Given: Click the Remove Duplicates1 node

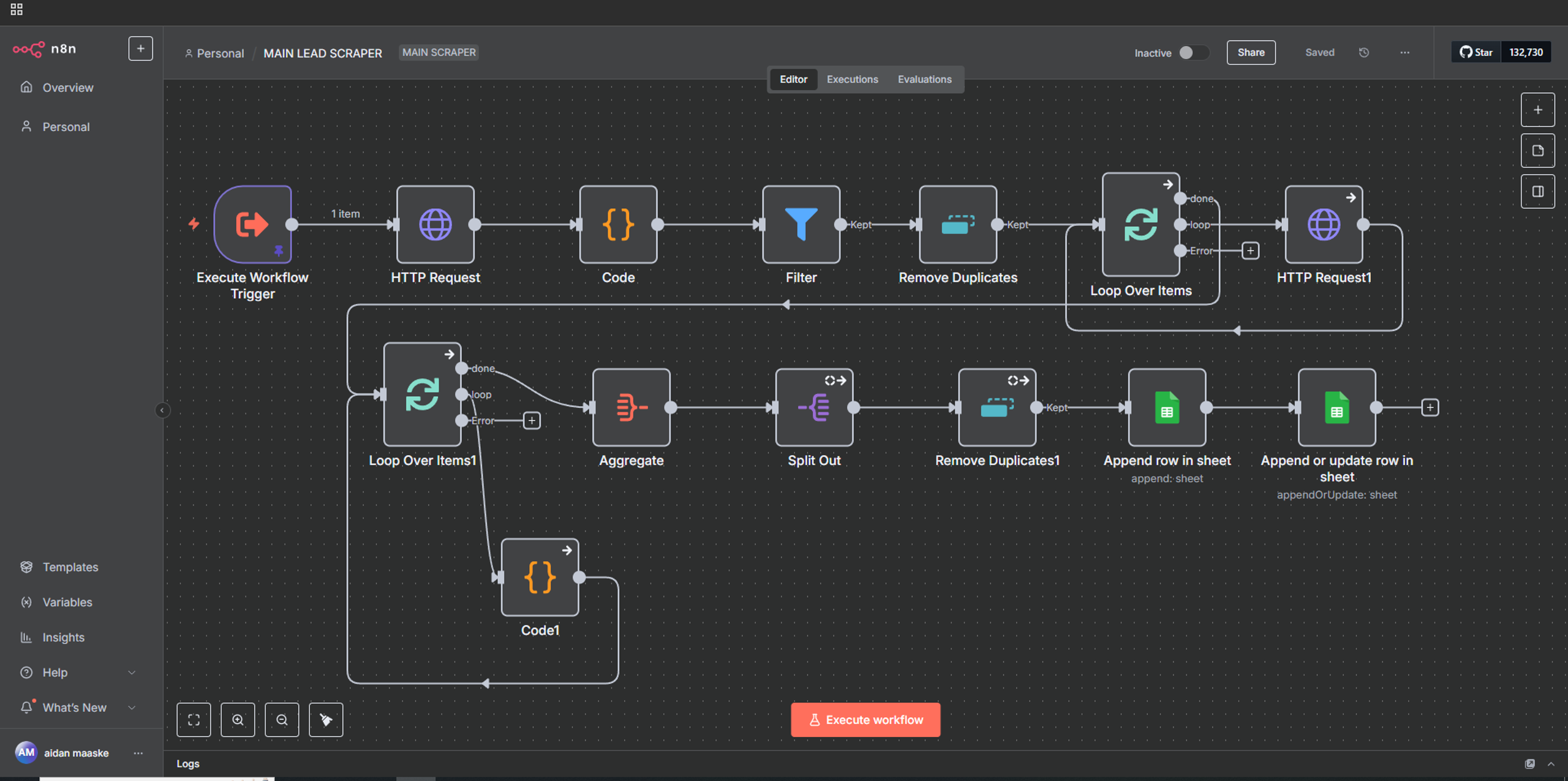Looking at the screenshot, I should tap(997, 407).
